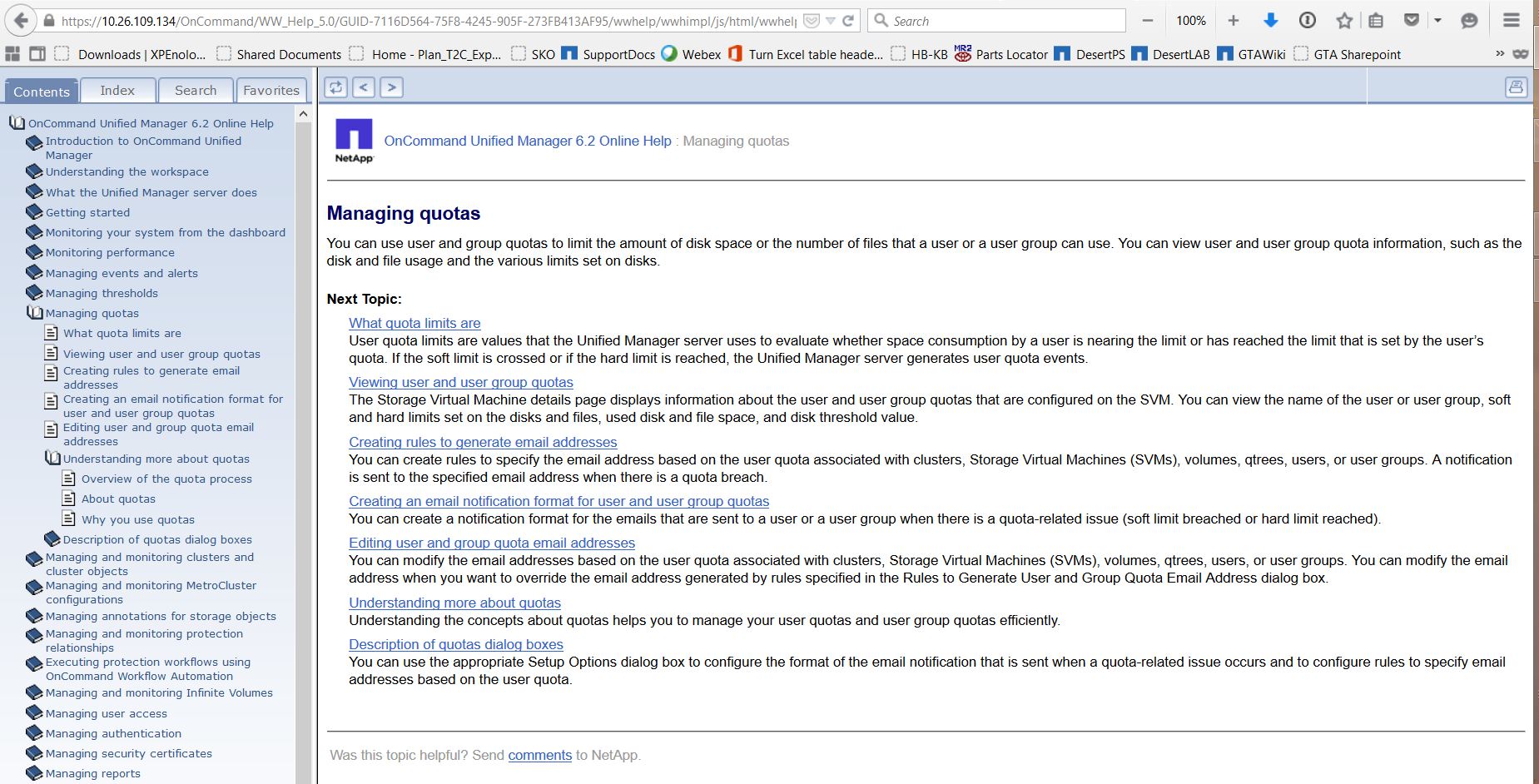This screenshot has height=784, width=1539.
Task: Expand Description of quotas dialog boxes book
Action: (52, 539)
